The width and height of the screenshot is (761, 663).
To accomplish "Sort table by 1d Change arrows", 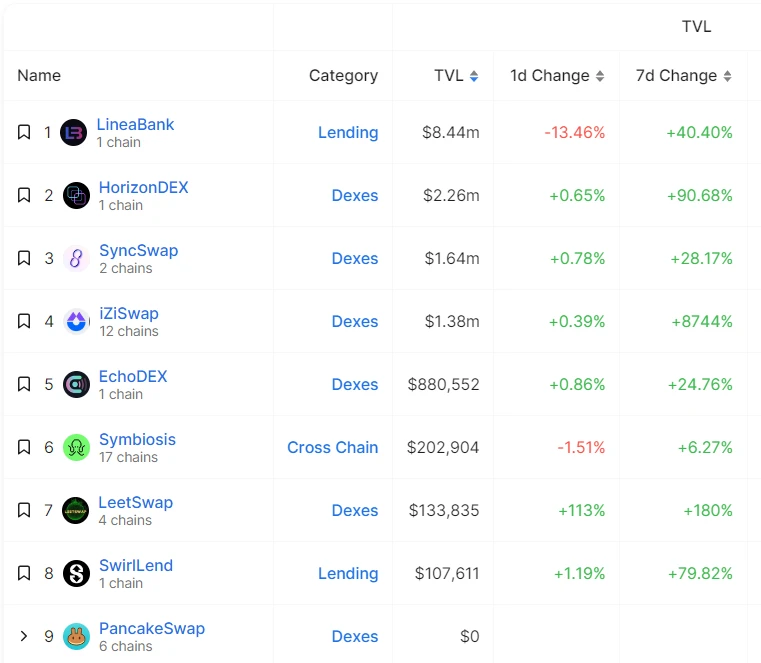I will coord(600,76).
